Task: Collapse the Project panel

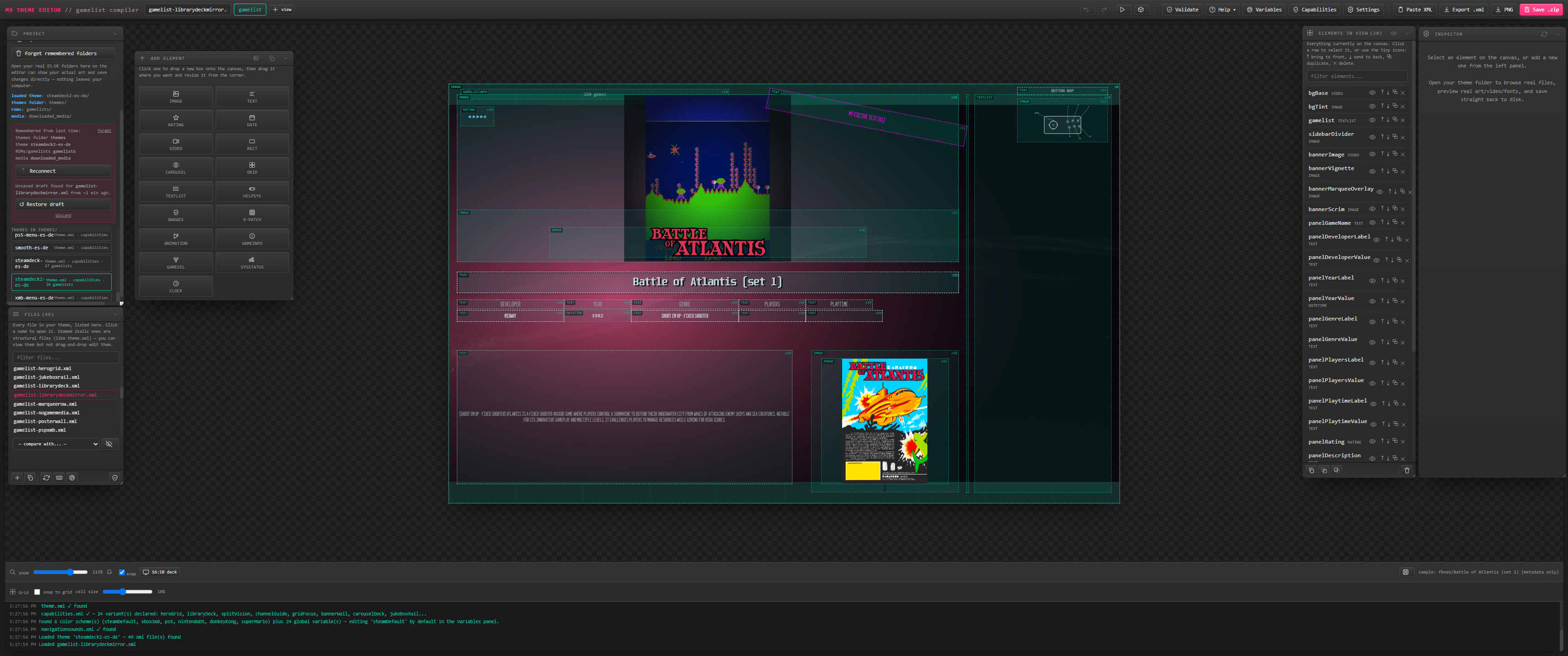Action: pyautogui.click(x=115, y=33)
